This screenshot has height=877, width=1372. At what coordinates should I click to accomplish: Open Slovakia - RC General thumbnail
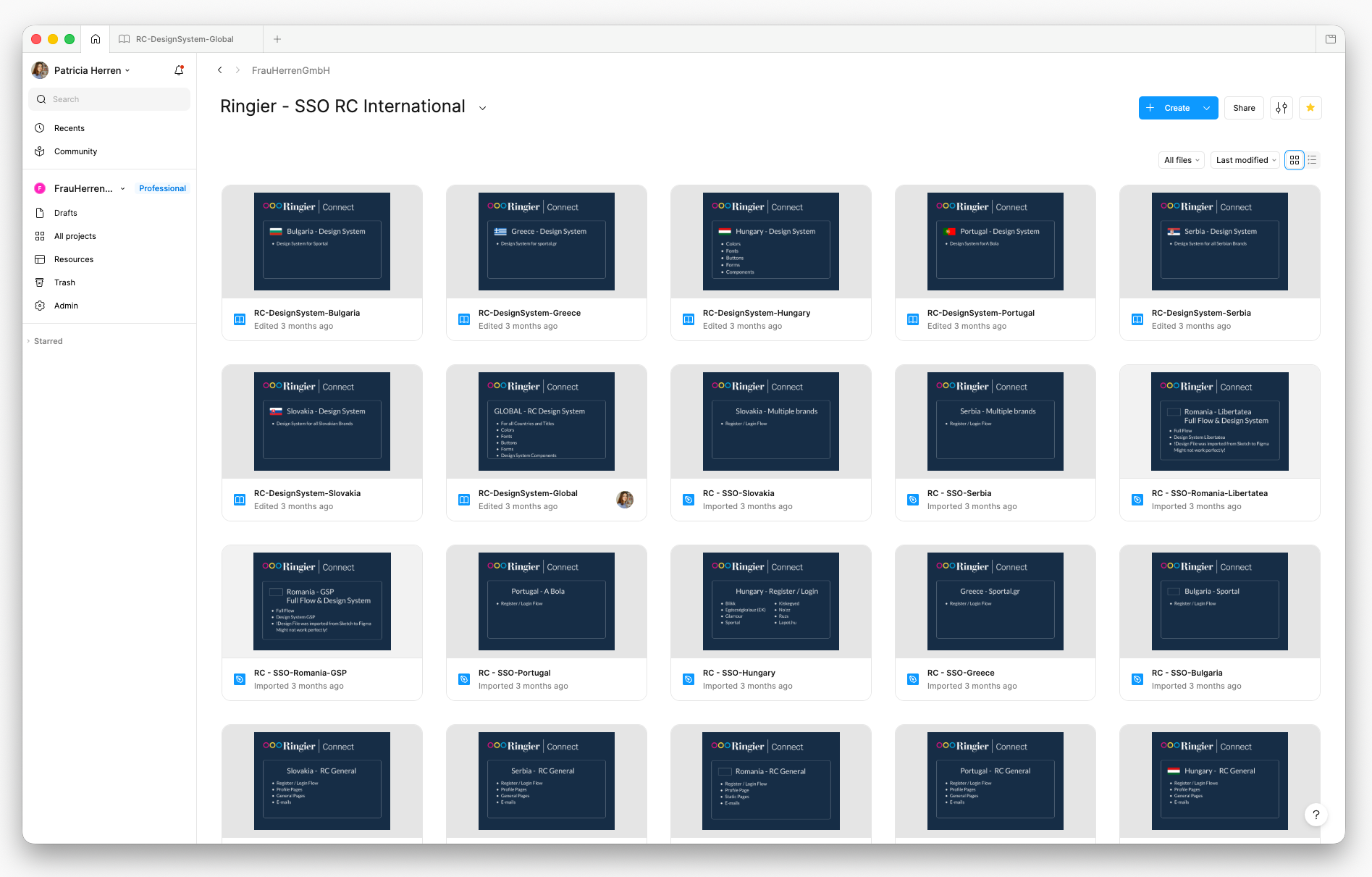(322, 781)
